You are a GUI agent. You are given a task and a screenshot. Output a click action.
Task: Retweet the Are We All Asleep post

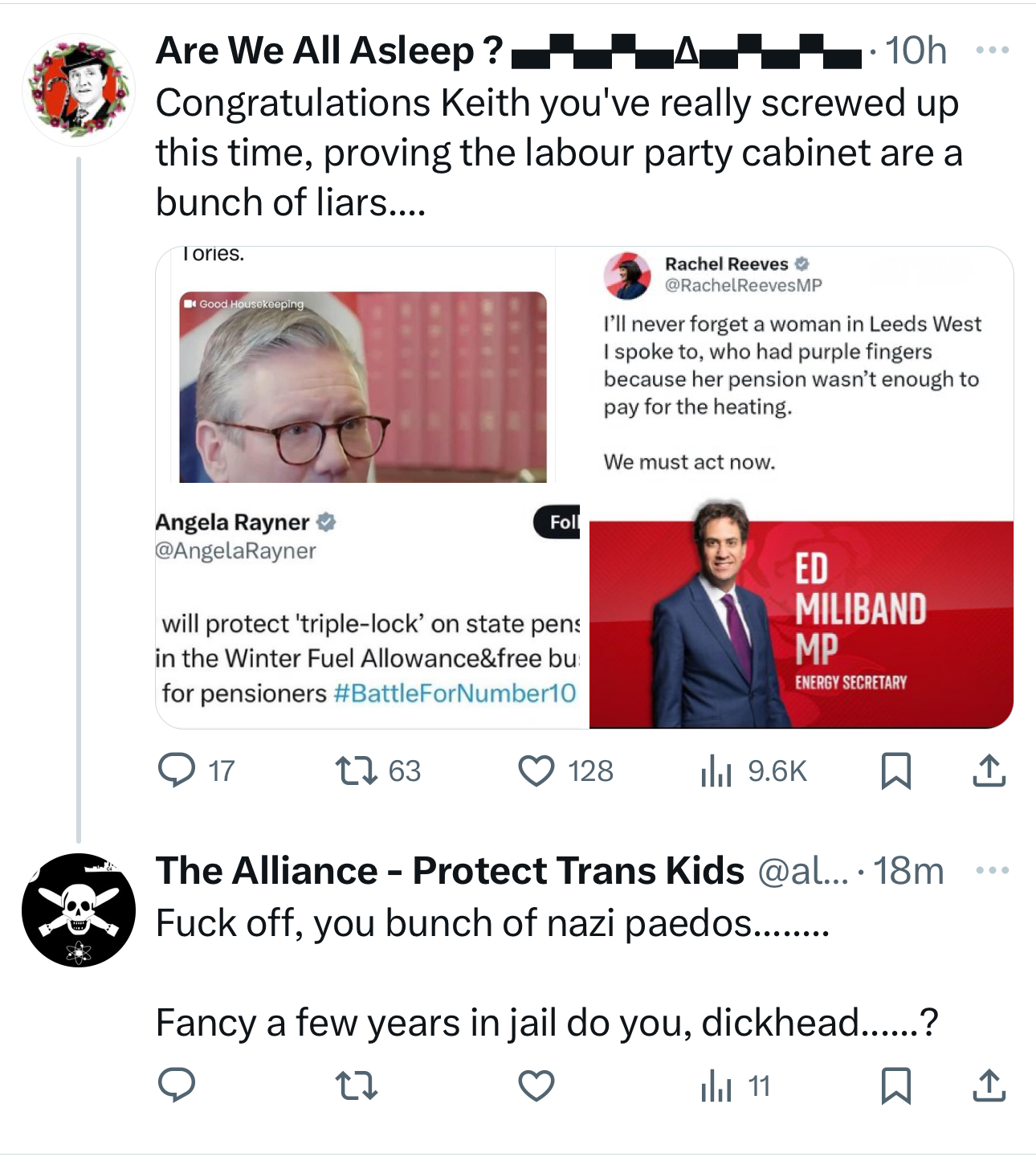tap(356, 771)
